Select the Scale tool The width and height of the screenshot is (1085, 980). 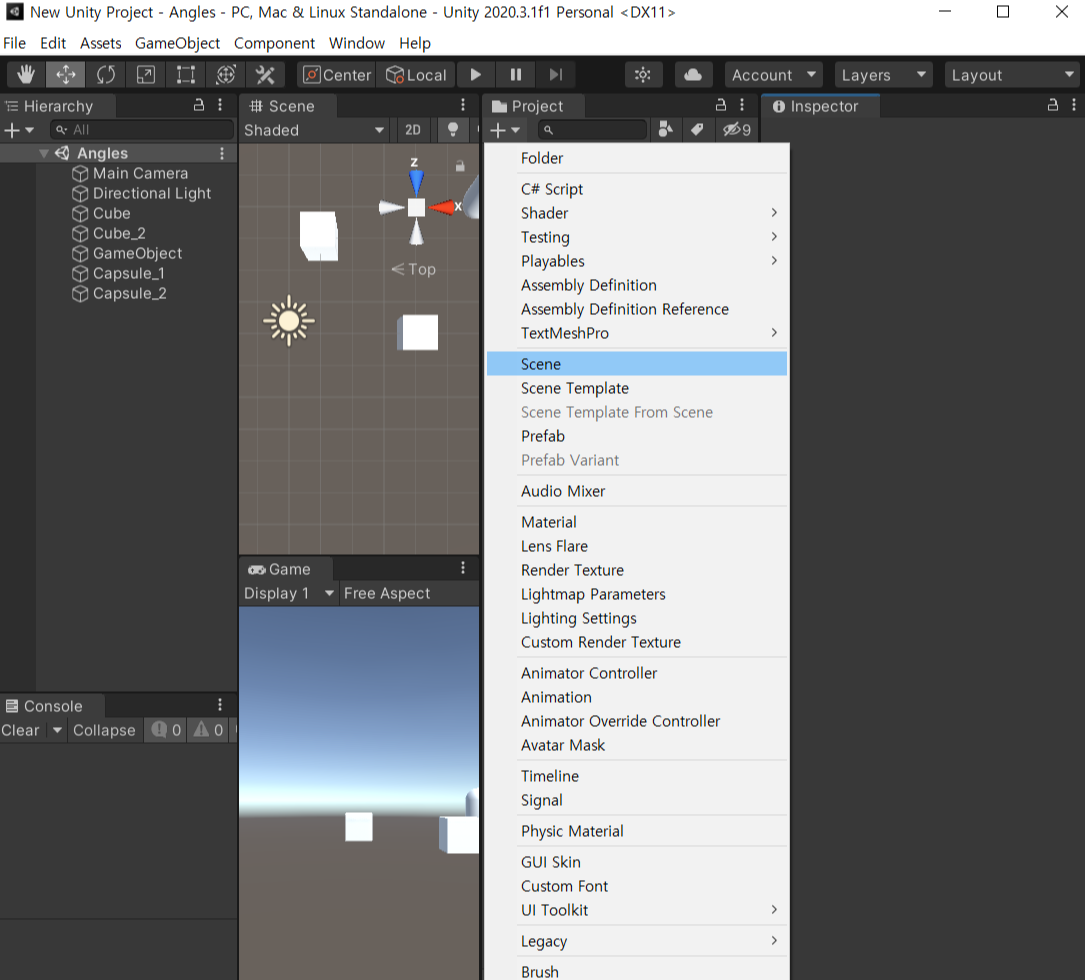[x=146, y=75]
